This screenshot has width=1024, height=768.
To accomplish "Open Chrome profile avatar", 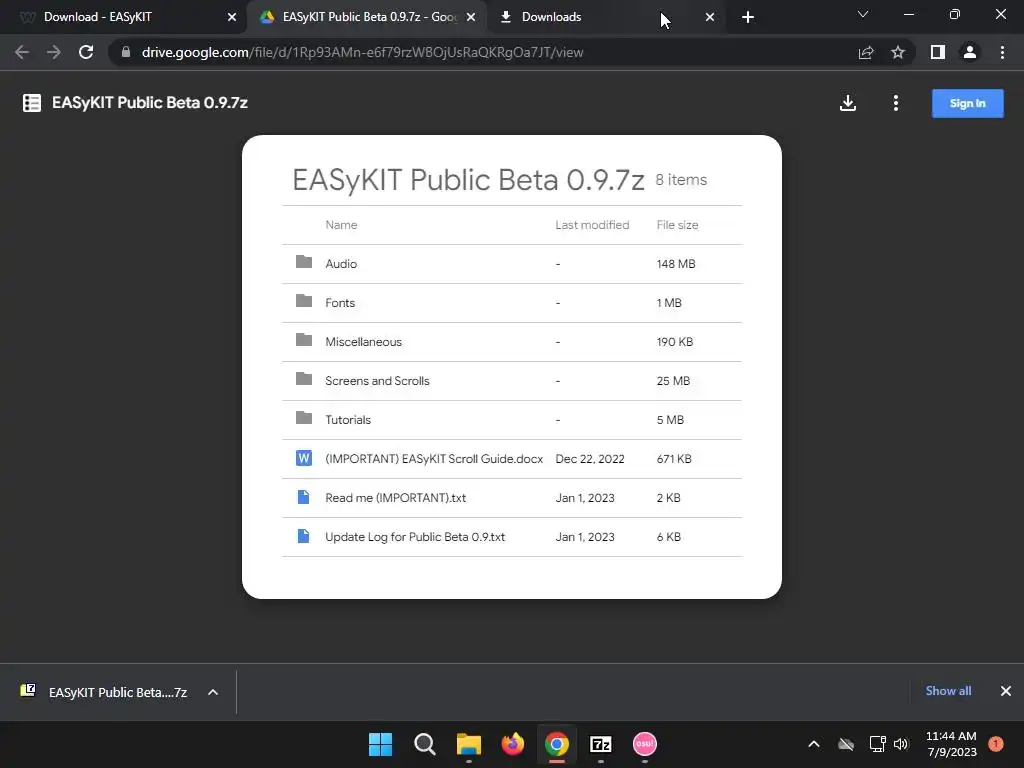I will 970,52.
